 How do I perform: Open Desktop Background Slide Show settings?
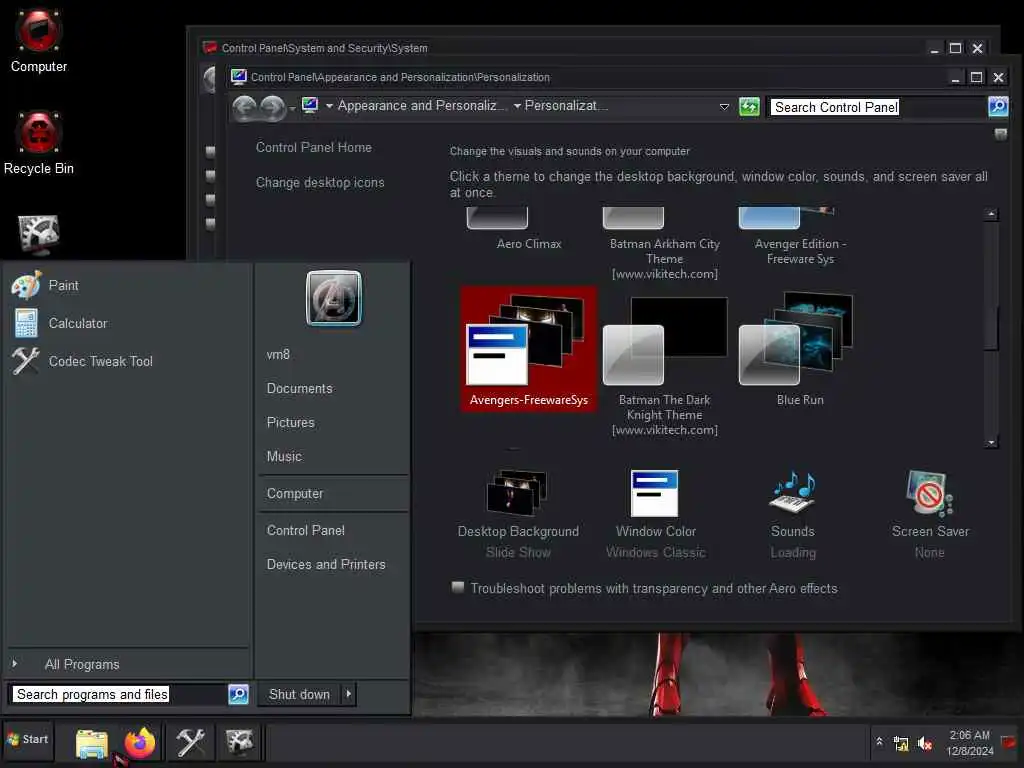pyautogui.click(x=518, y=513)
